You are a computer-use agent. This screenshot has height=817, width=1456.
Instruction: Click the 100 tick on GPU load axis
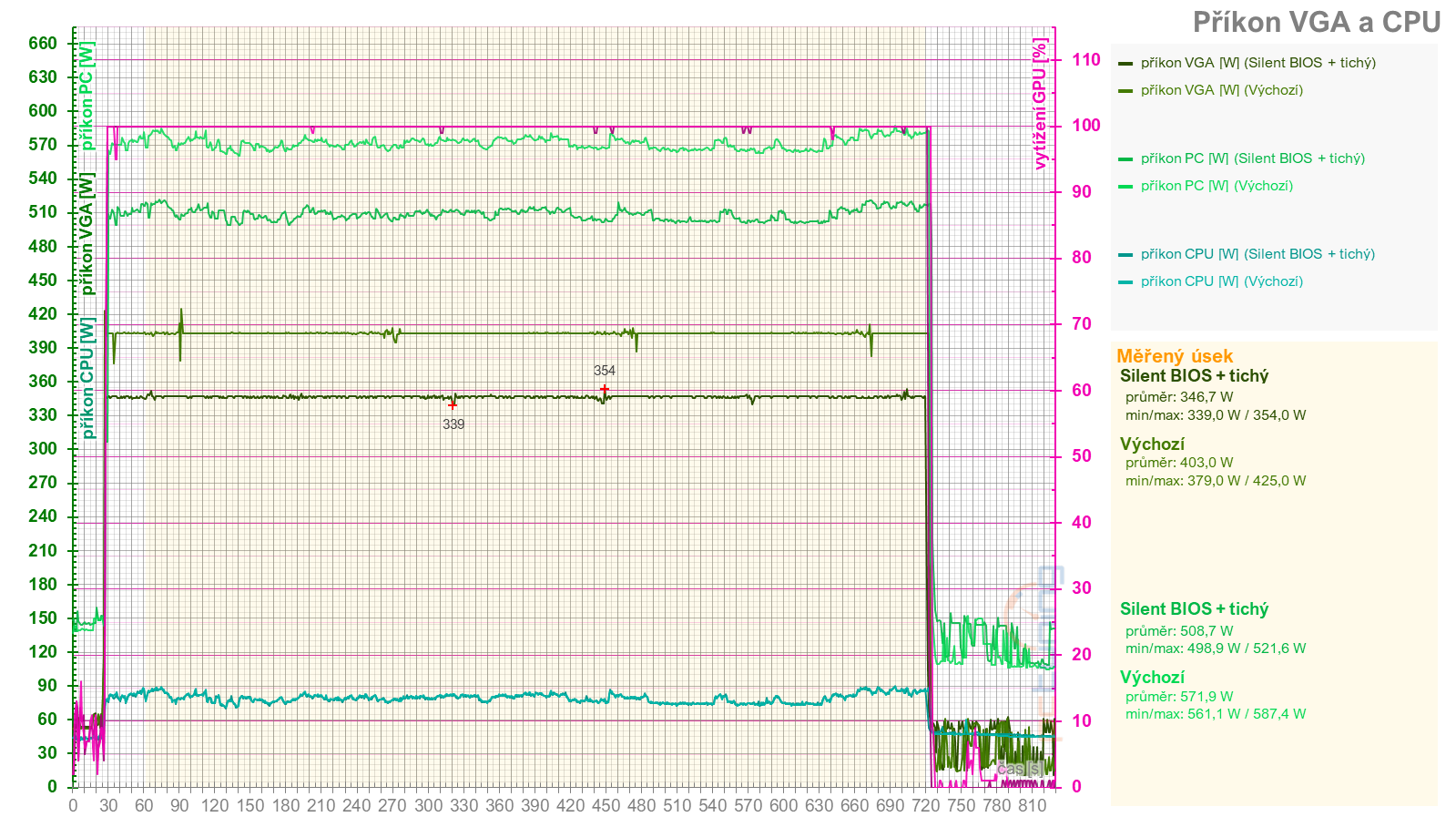(1086, 125)
